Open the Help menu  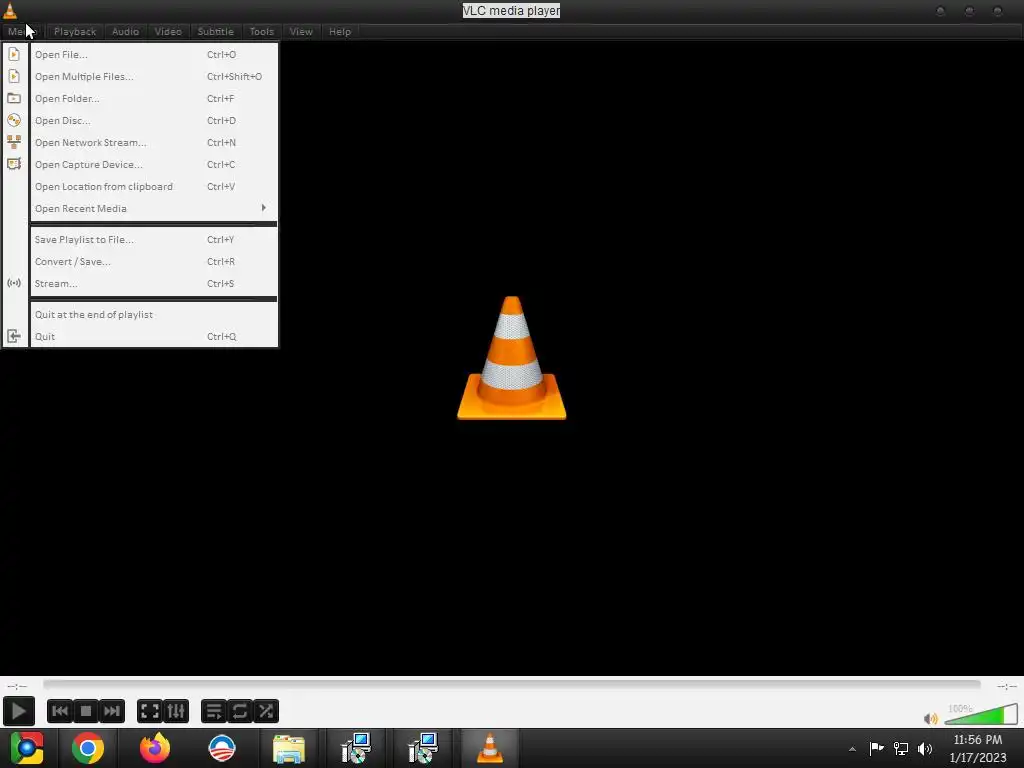340,31
